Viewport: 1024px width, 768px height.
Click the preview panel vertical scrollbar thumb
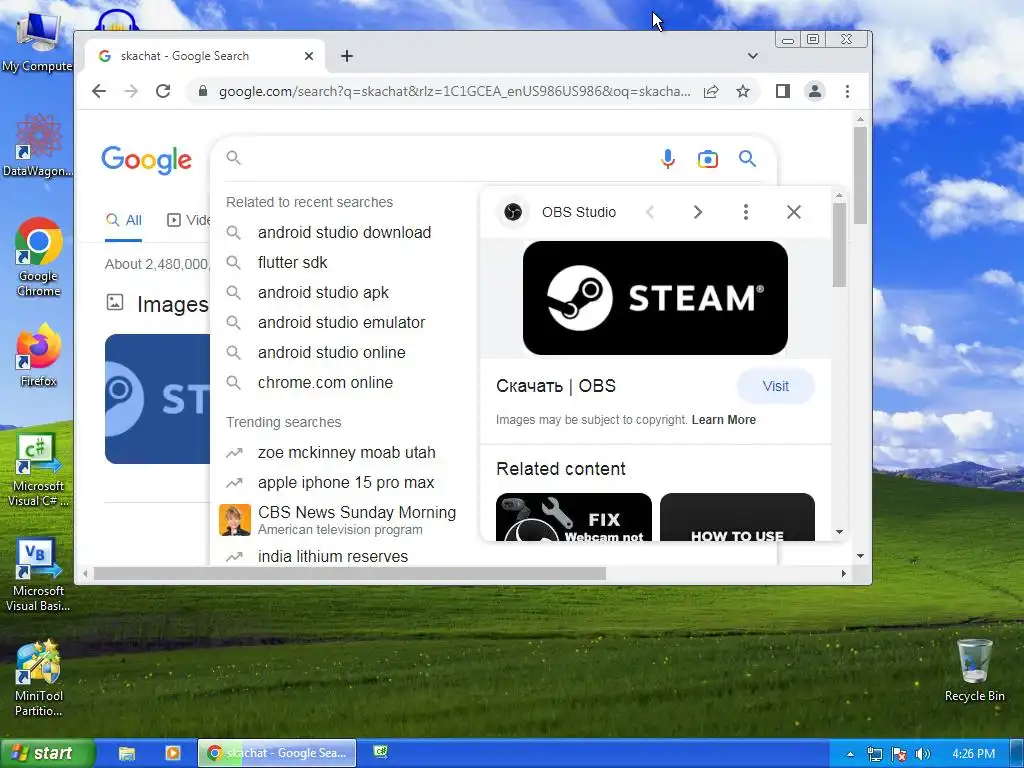(x=839, y=245)
